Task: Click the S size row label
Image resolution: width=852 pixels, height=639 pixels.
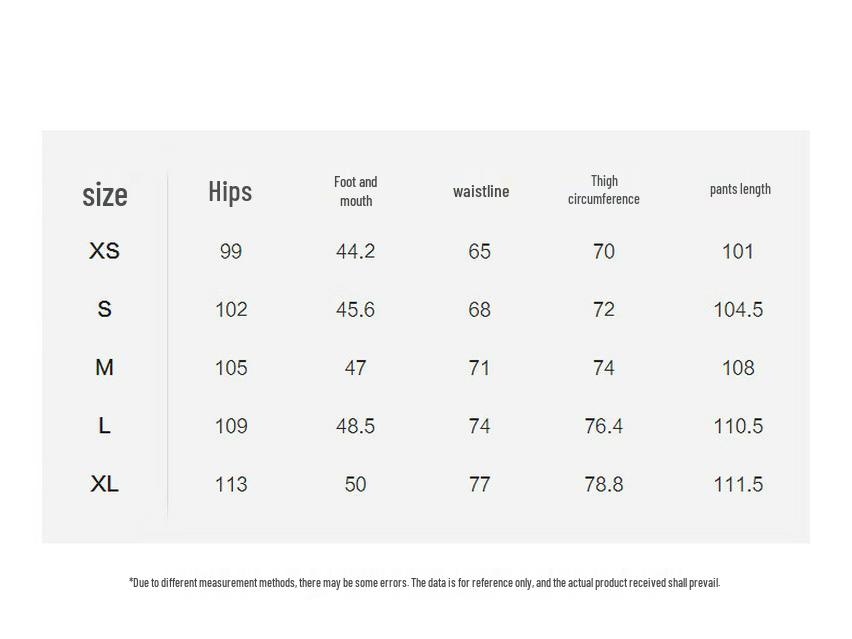Action: (x=104, y=310)
